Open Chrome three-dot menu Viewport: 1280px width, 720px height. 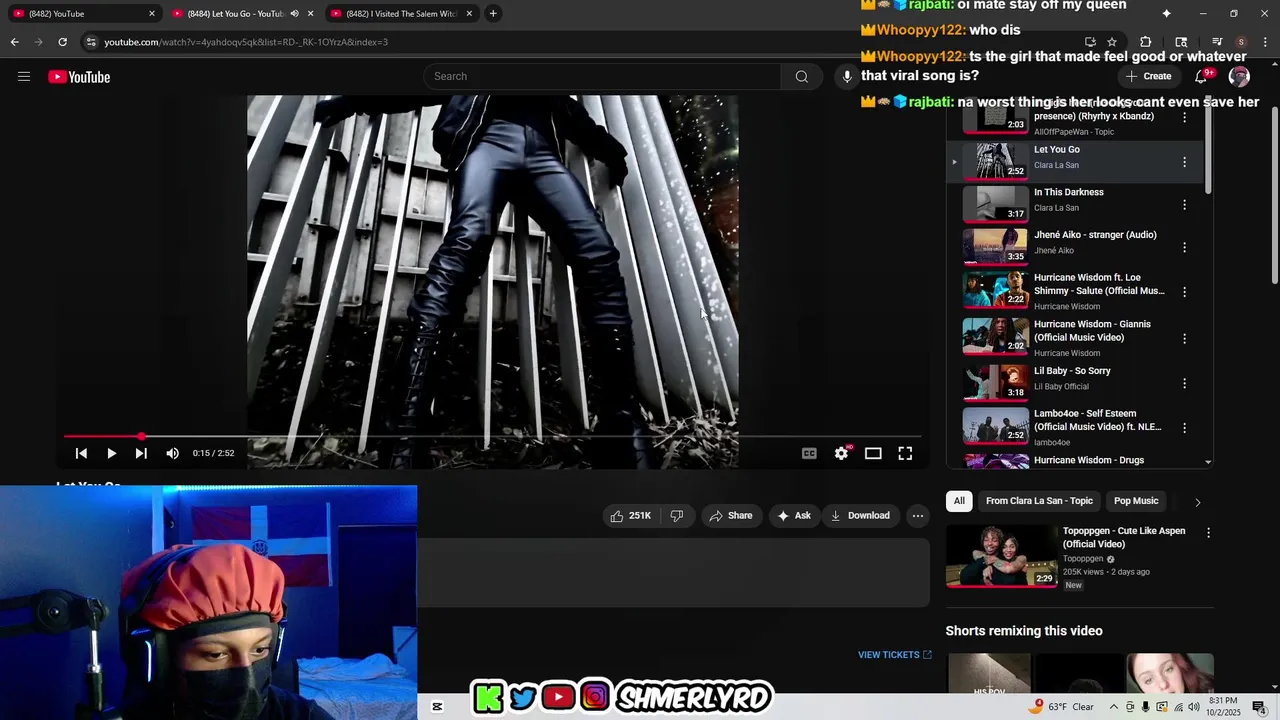click(x=1265, y=42)
